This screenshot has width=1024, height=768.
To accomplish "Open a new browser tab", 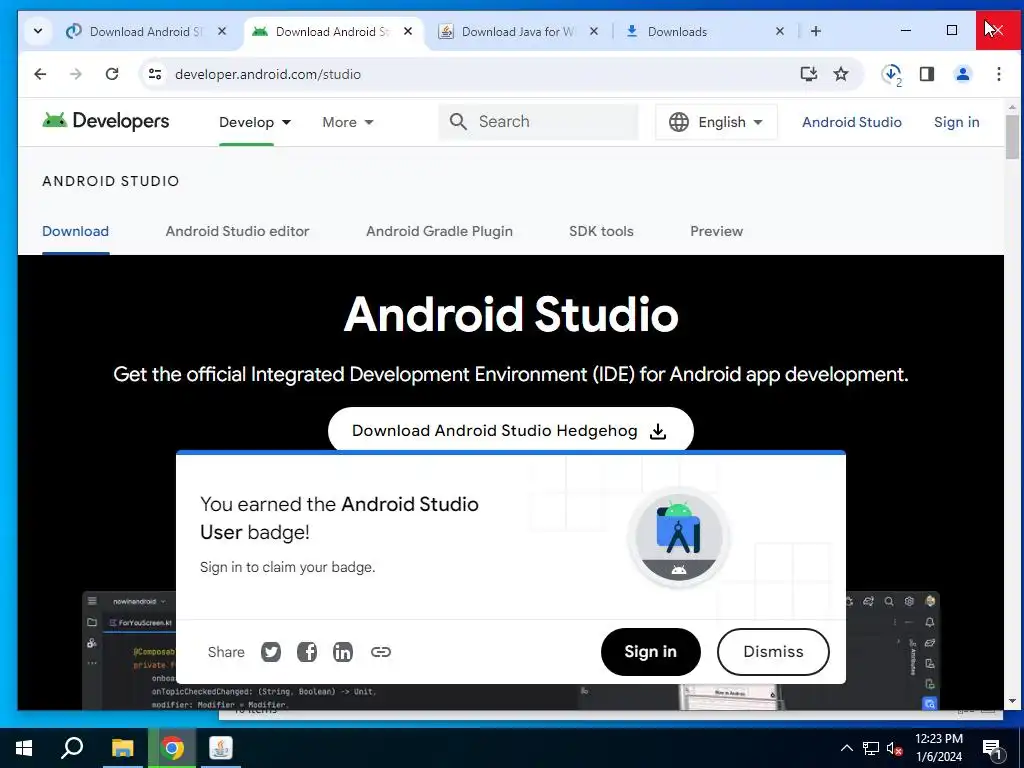I will pyautogui.click(x=816, y=31).
